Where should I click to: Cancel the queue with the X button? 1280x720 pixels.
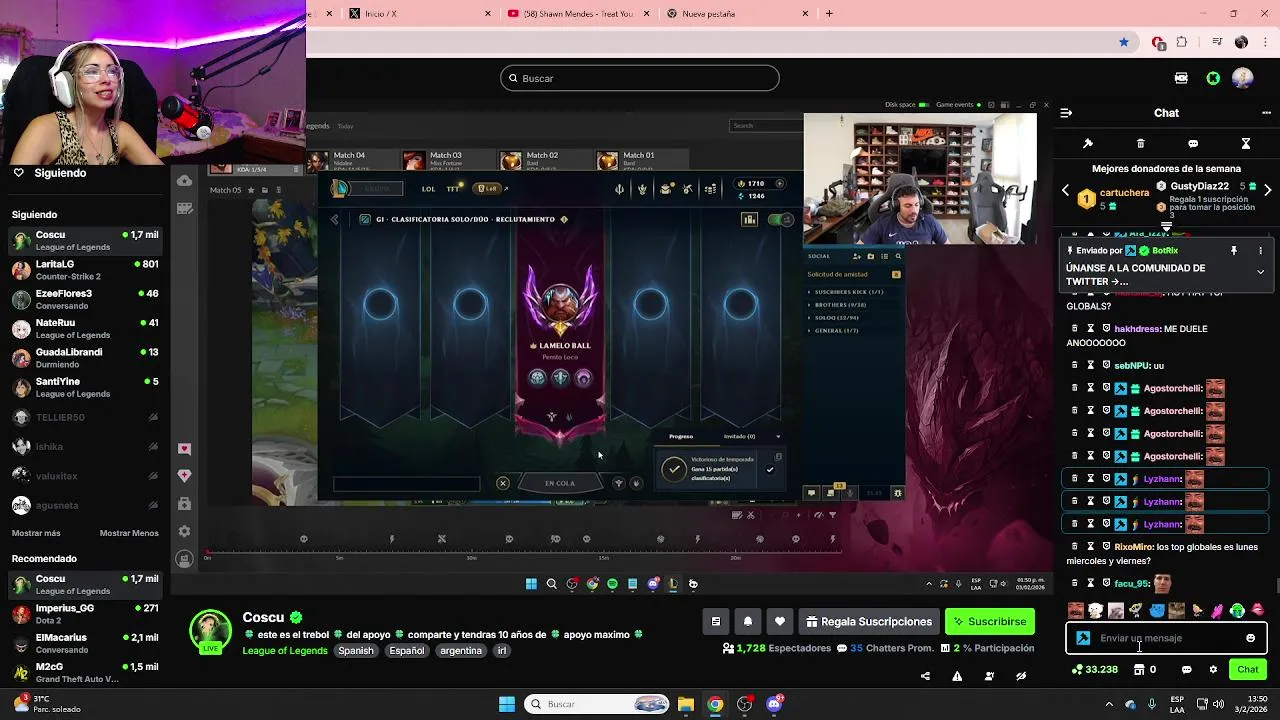[x=503, y=484]
